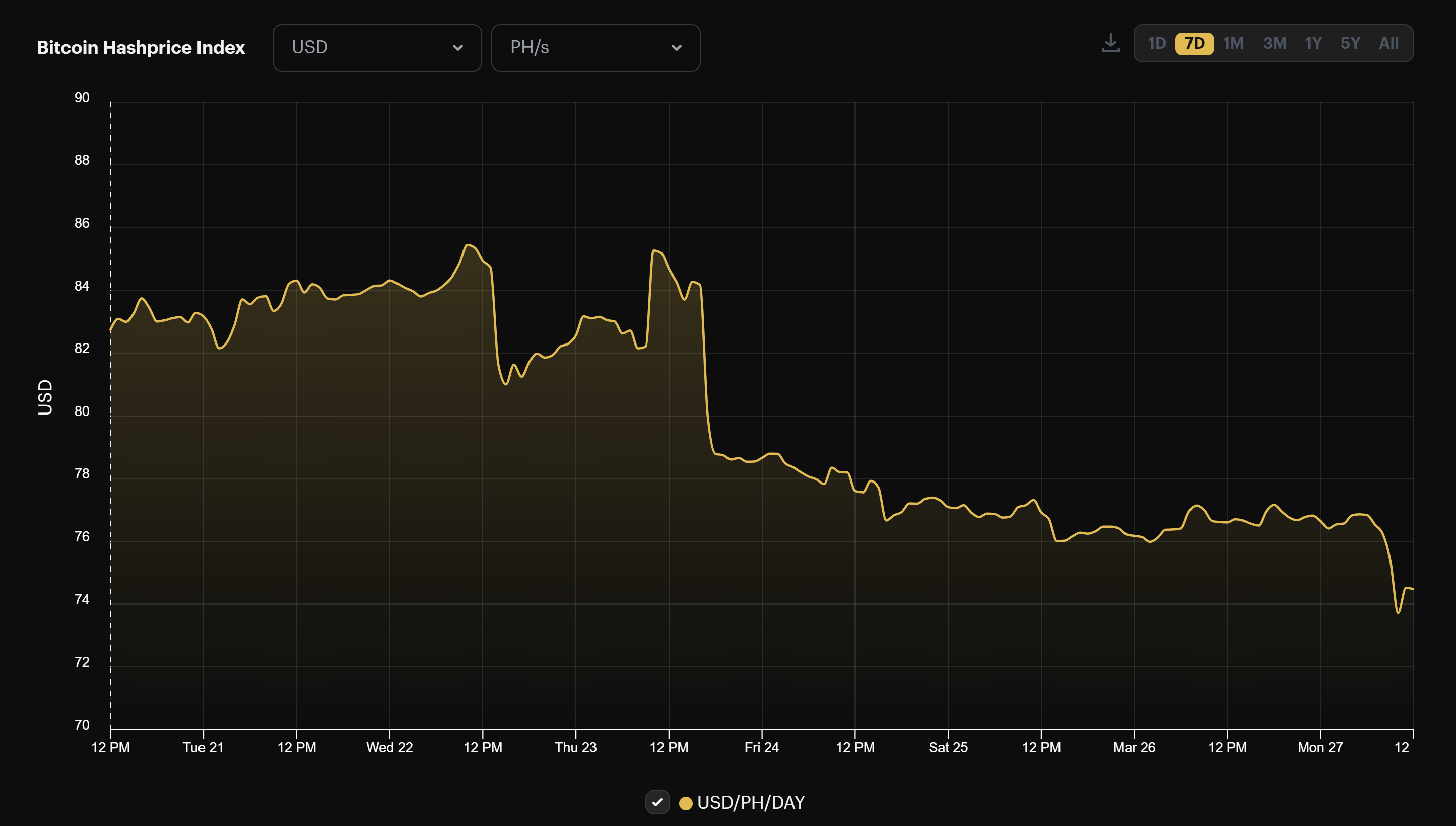Click the 72 value on Y axis
The height and width of the screenshot is (826, 1456).
[82, 662]
